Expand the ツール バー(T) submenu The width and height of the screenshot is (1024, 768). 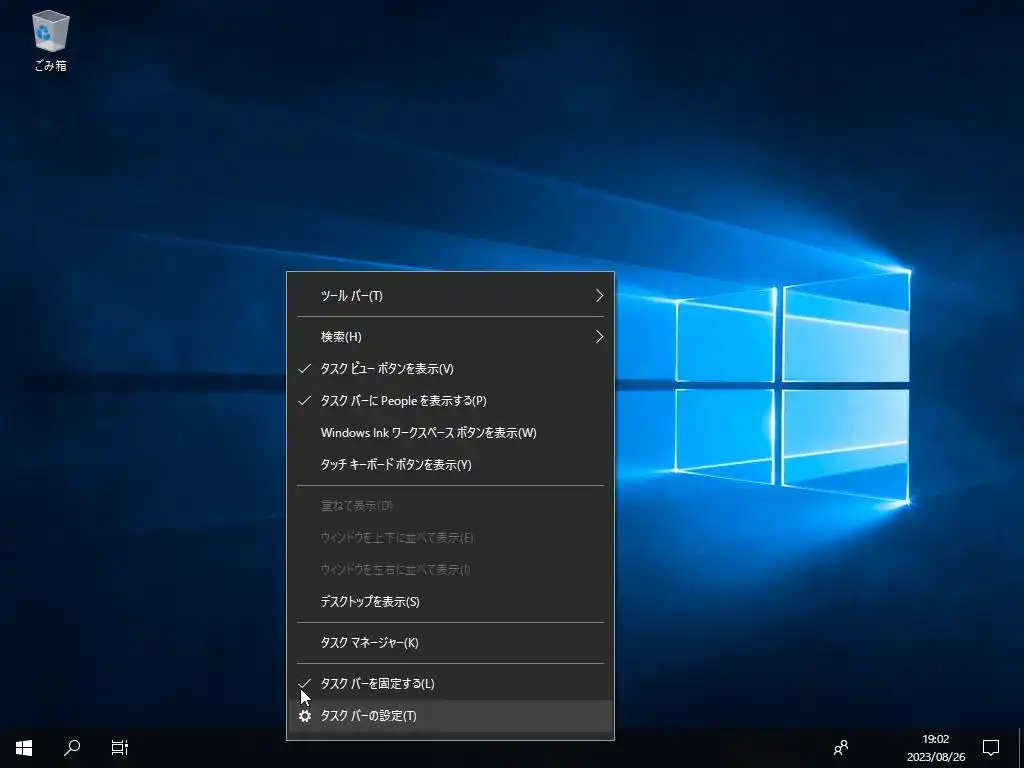[450, 296]
